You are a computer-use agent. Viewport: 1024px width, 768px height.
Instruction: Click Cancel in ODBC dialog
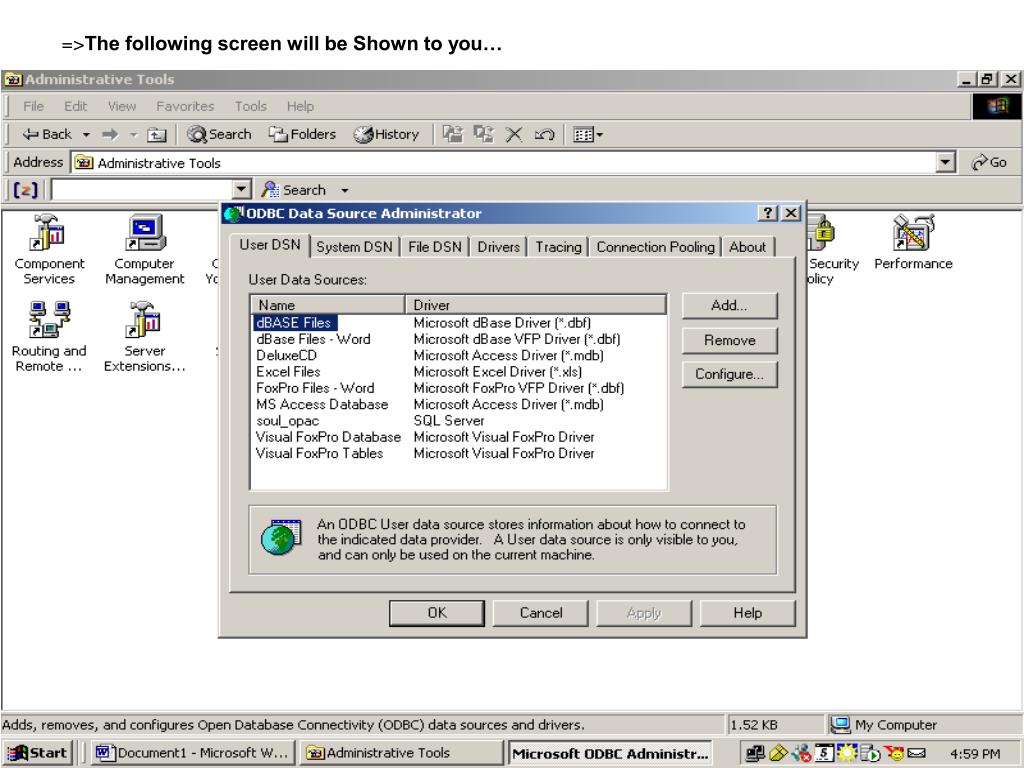coord(541,613)
